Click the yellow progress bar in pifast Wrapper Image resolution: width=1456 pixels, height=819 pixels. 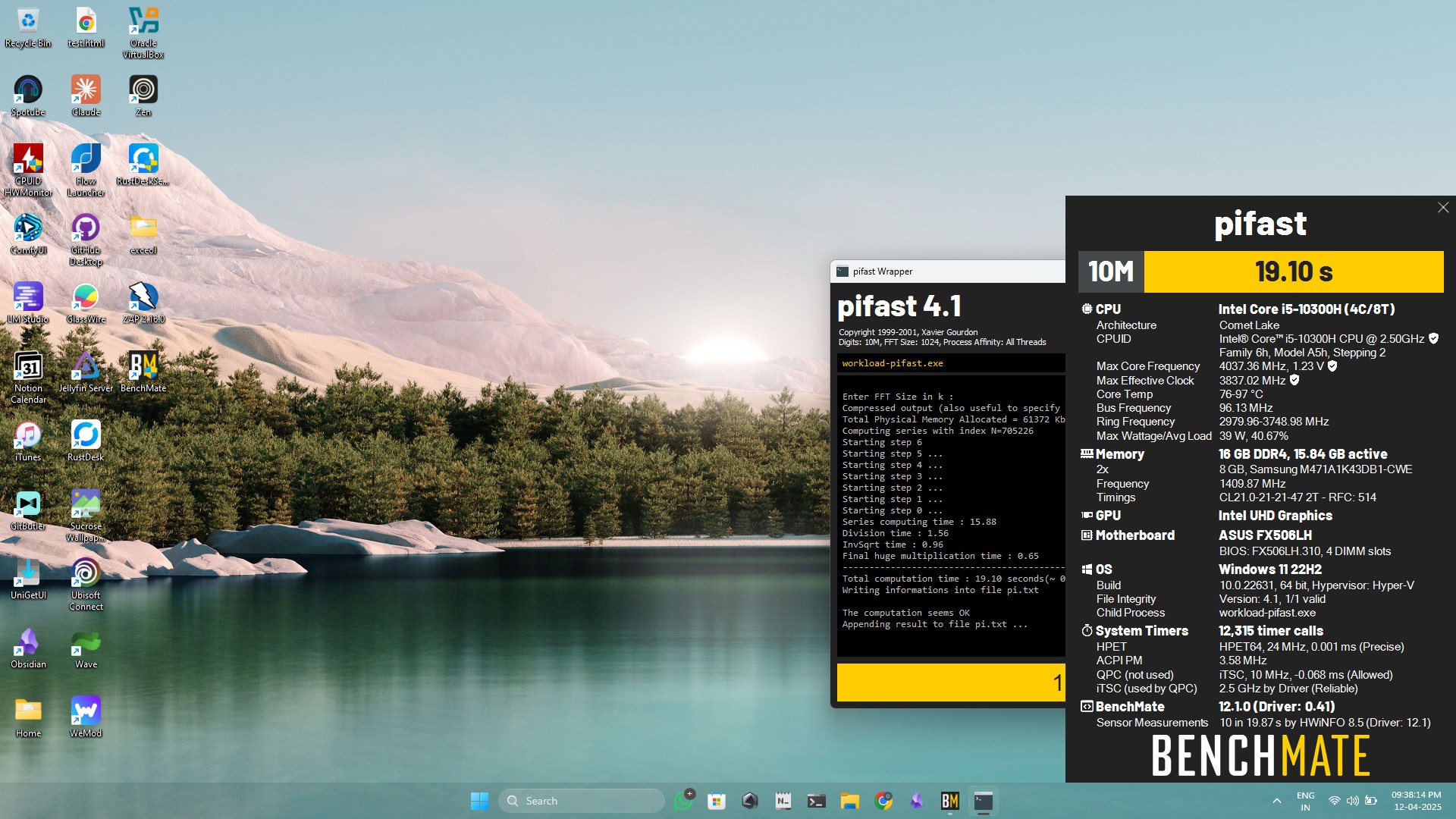[951, 682]
